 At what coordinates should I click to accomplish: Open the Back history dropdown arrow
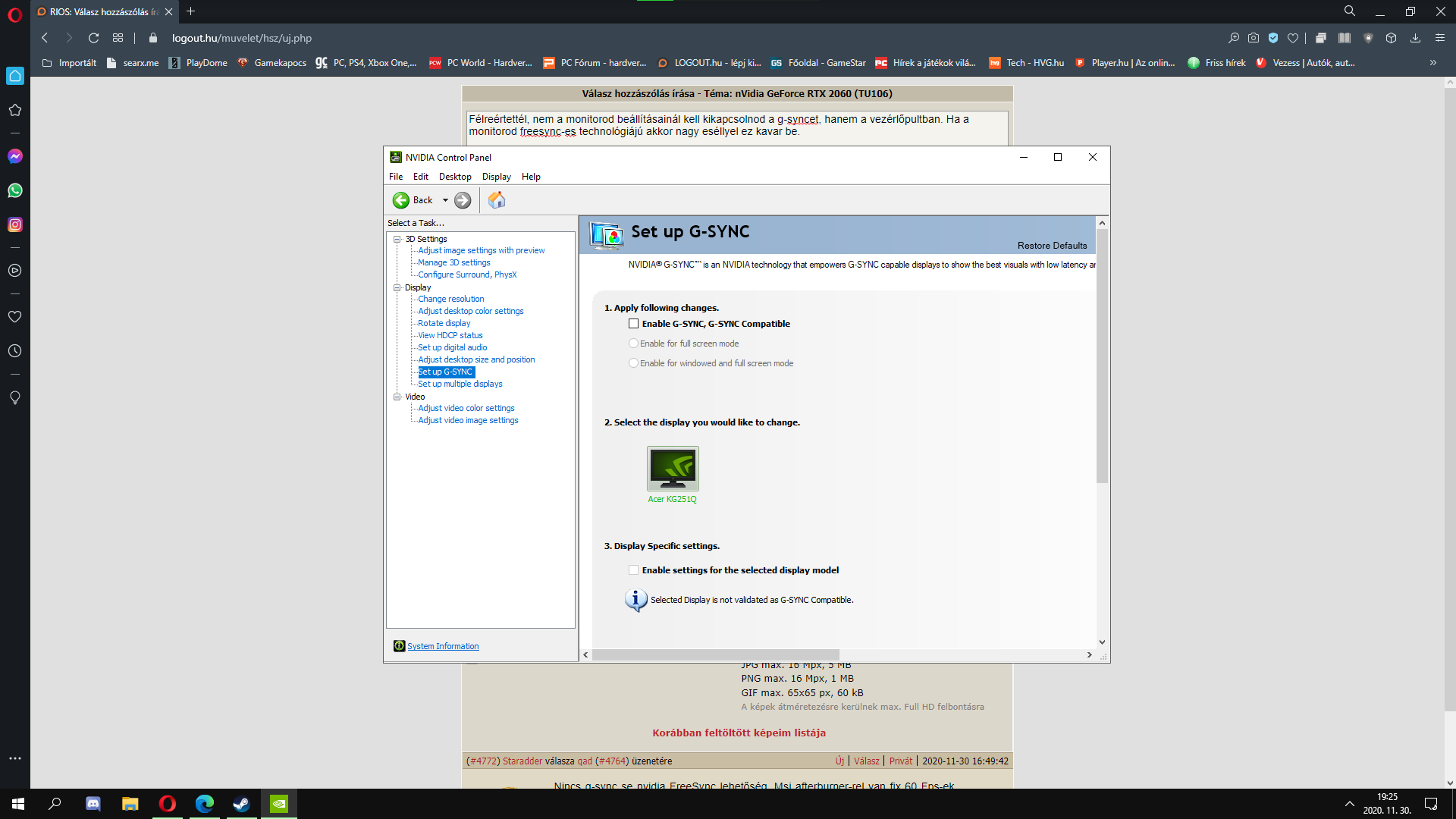point(445,200)
